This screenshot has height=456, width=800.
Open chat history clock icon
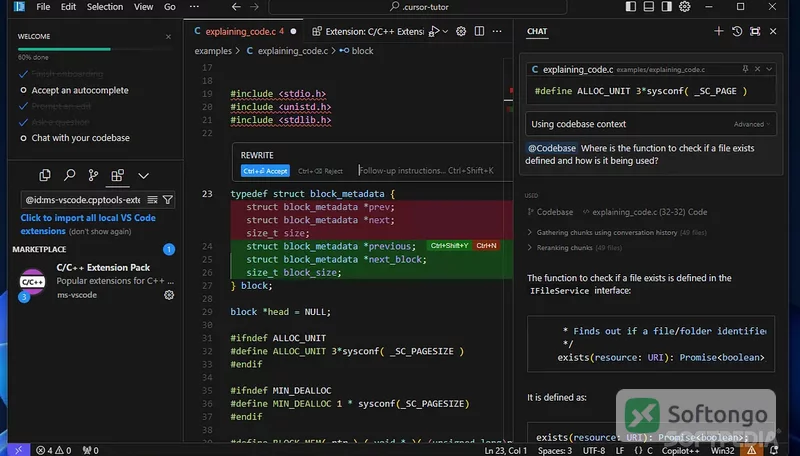point(737,31)
